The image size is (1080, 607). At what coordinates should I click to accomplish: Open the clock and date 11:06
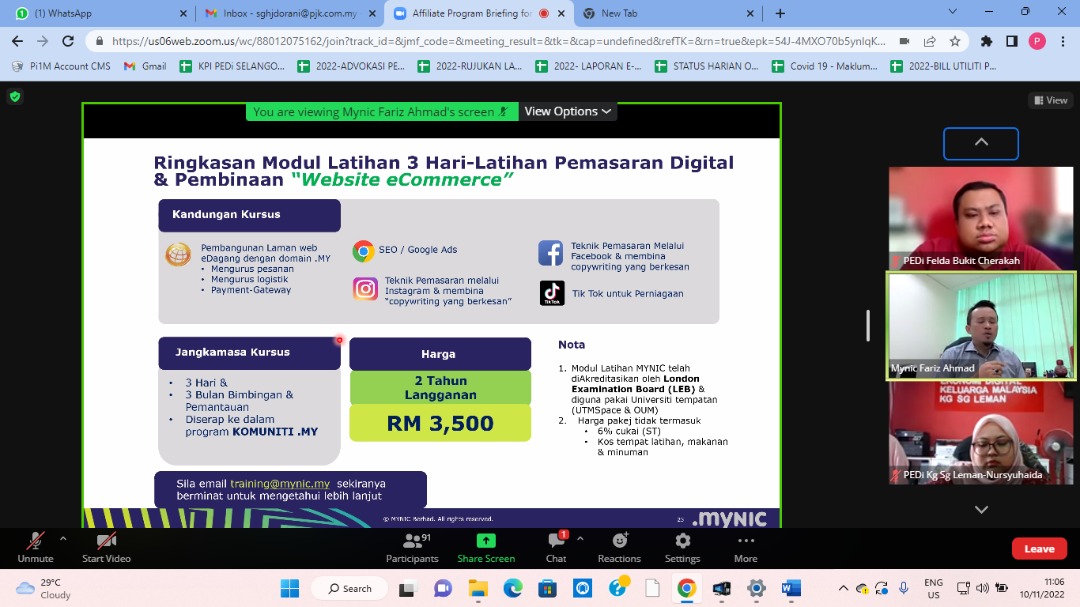[1042, 588]
